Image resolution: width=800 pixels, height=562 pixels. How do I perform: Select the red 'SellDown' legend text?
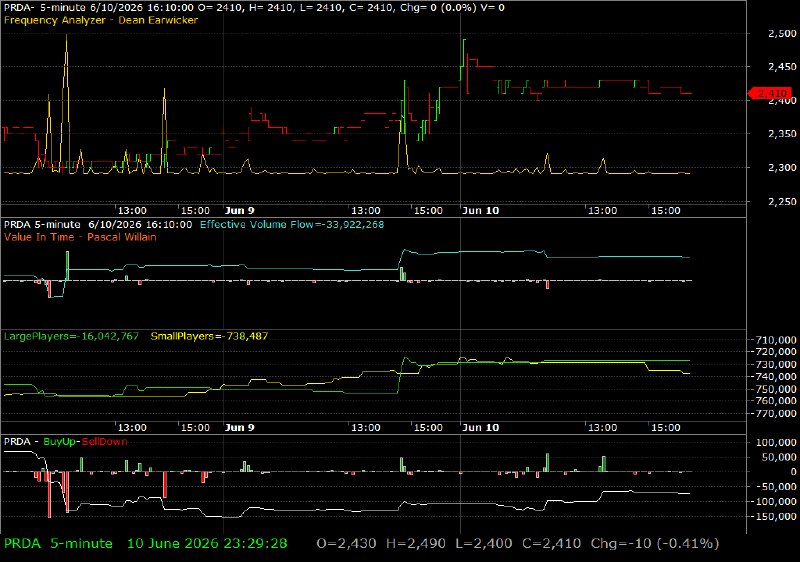(x=105, y=442)
